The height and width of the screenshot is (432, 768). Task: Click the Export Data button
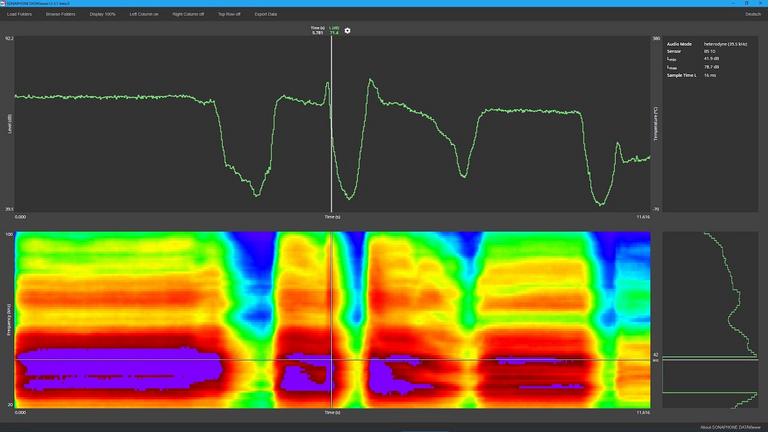point(266,14)
